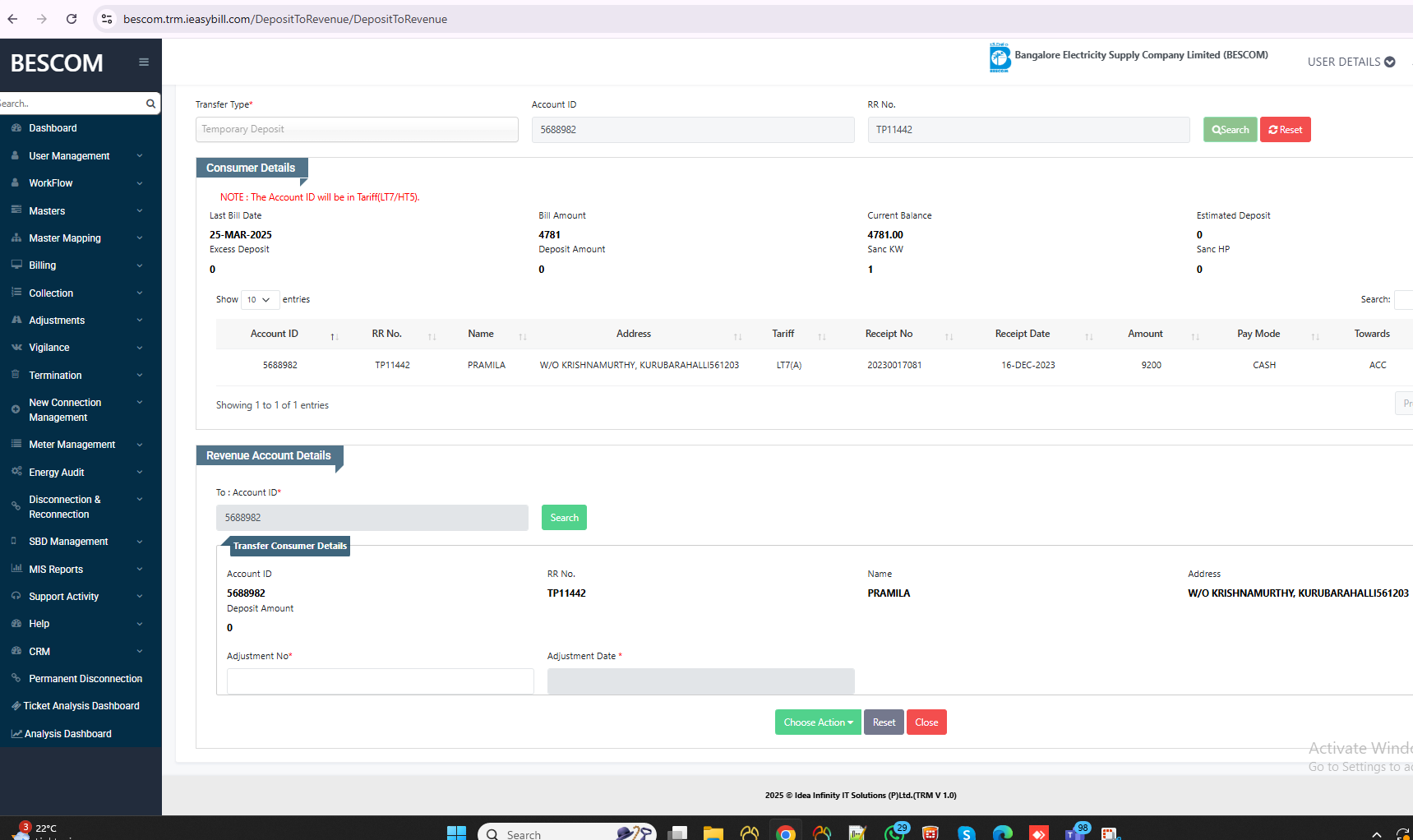Open Permanent Disconnection page
The height and width of the screenshot is (840, 1413).
[85, 679]
